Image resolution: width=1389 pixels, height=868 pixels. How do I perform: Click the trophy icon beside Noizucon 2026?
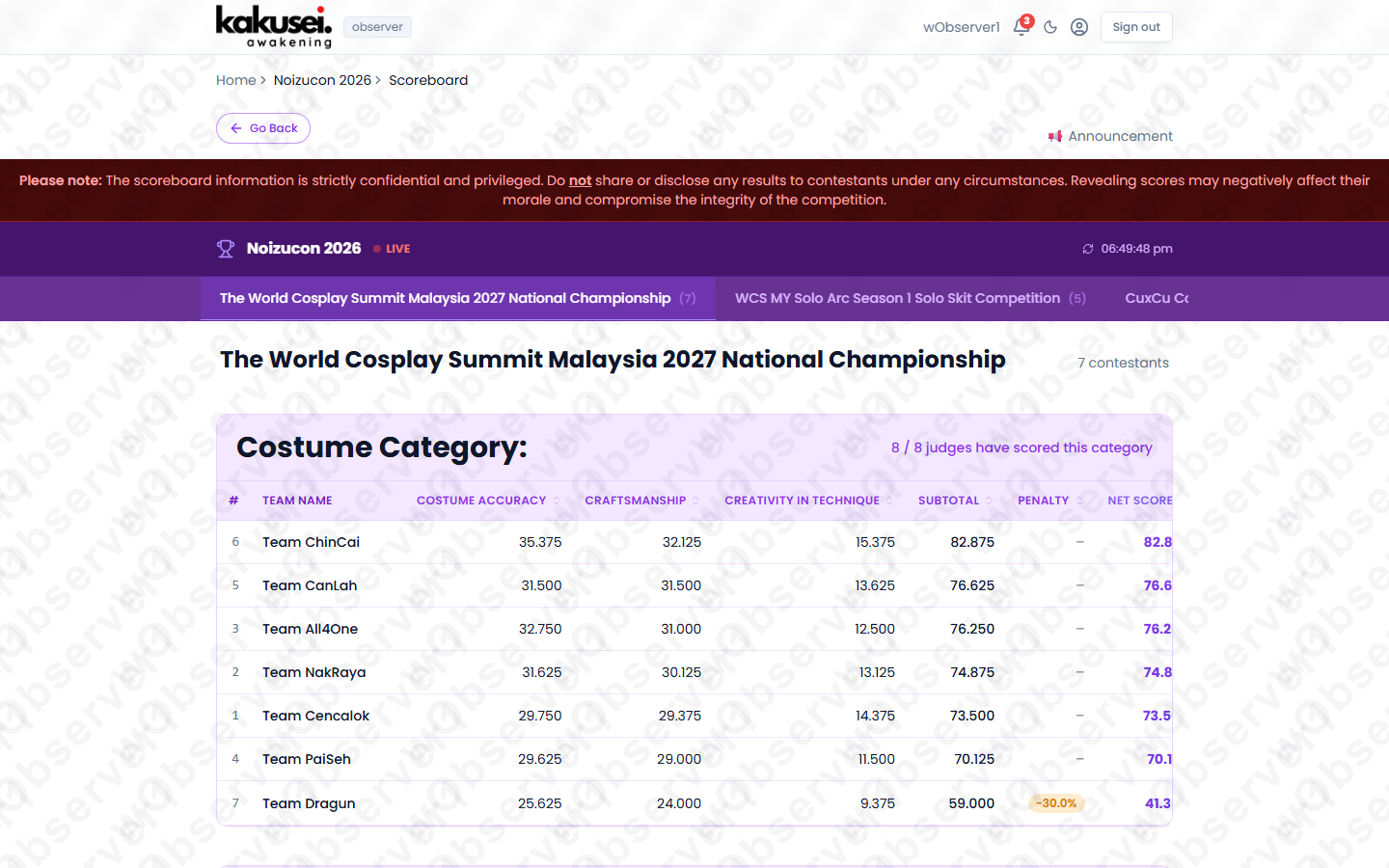coord(226,248)
